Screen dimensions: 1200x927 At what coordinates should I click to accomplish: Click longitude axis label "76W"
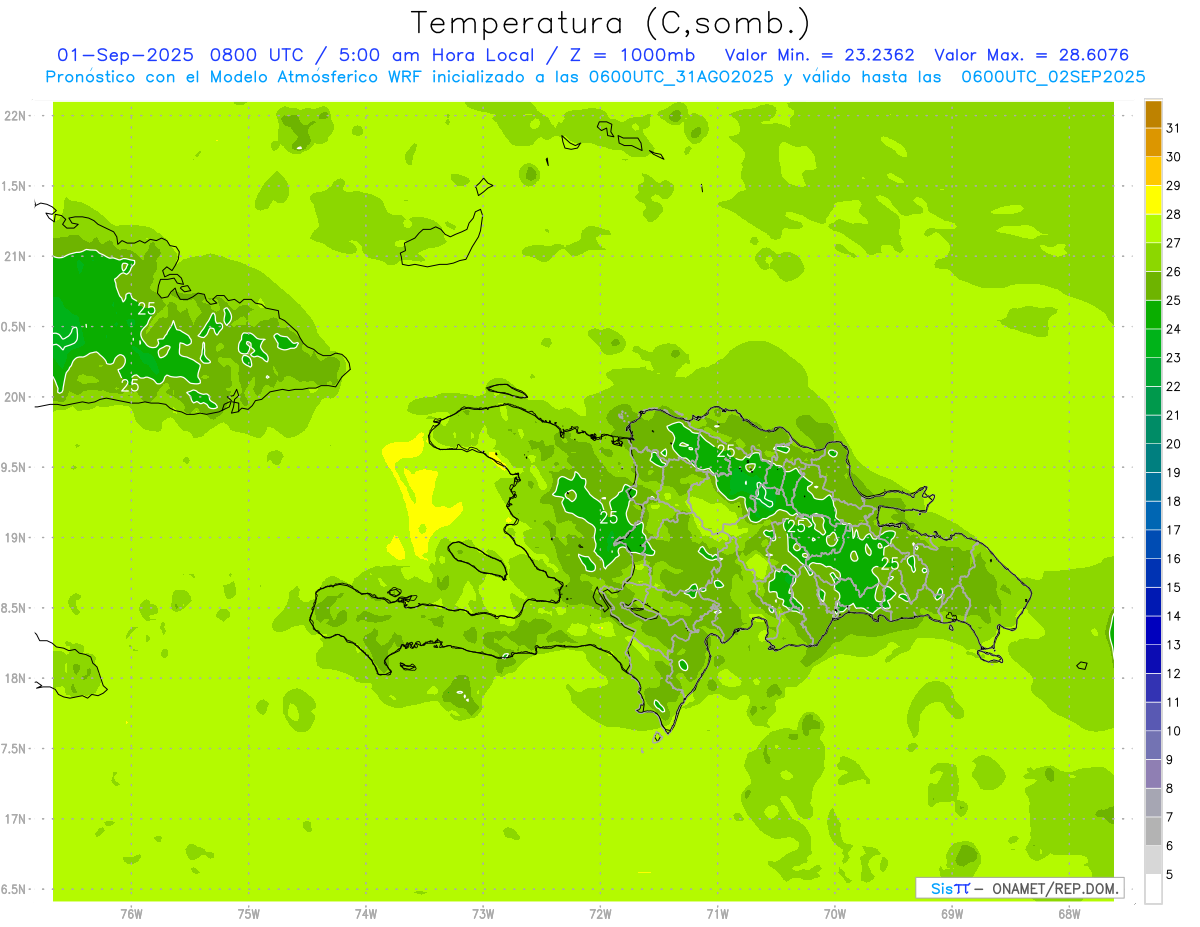coord(131,914)
